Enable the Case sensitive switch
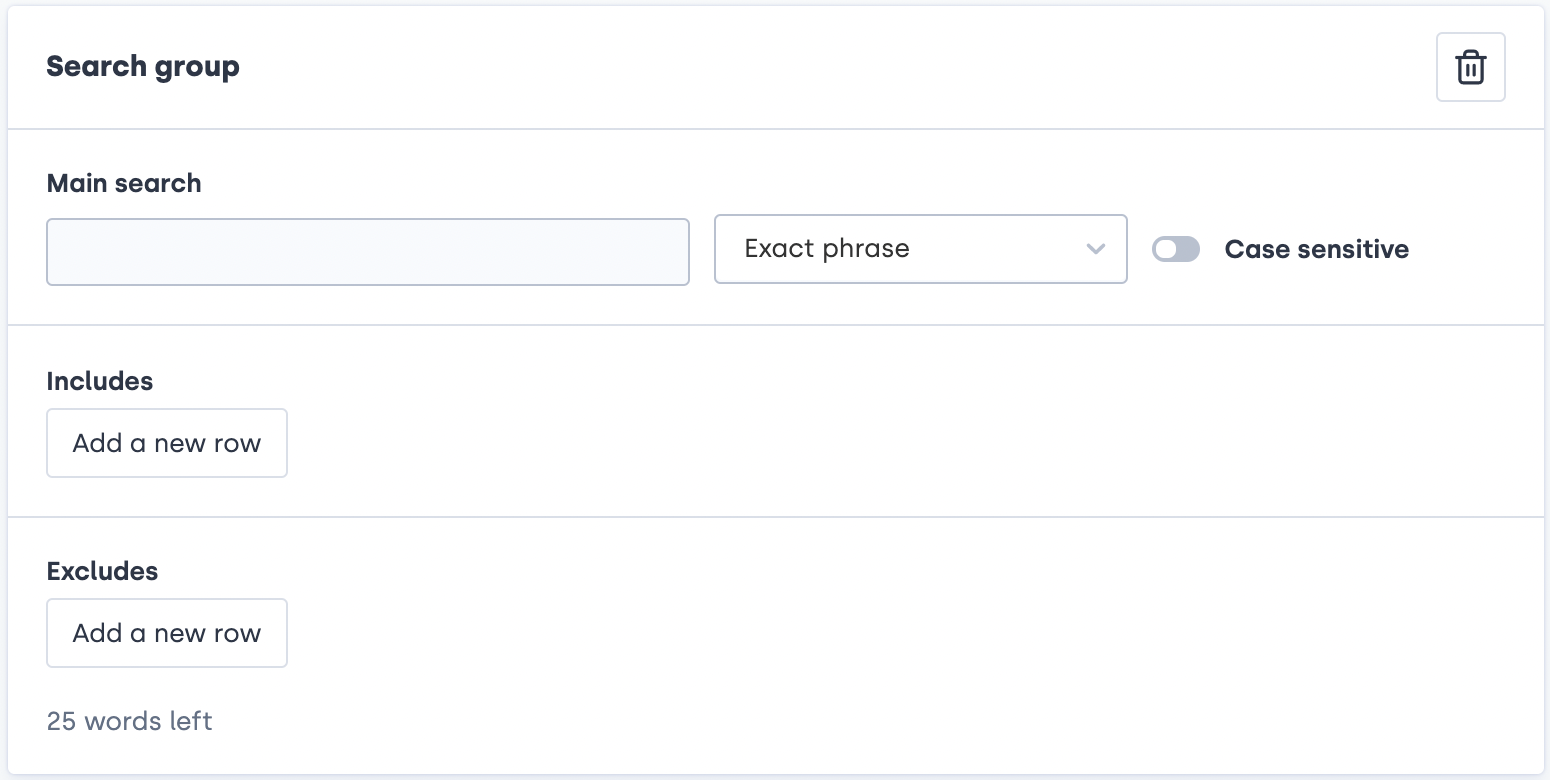The width and height of the screenshot is (1550, 780). pos(1175,249)
